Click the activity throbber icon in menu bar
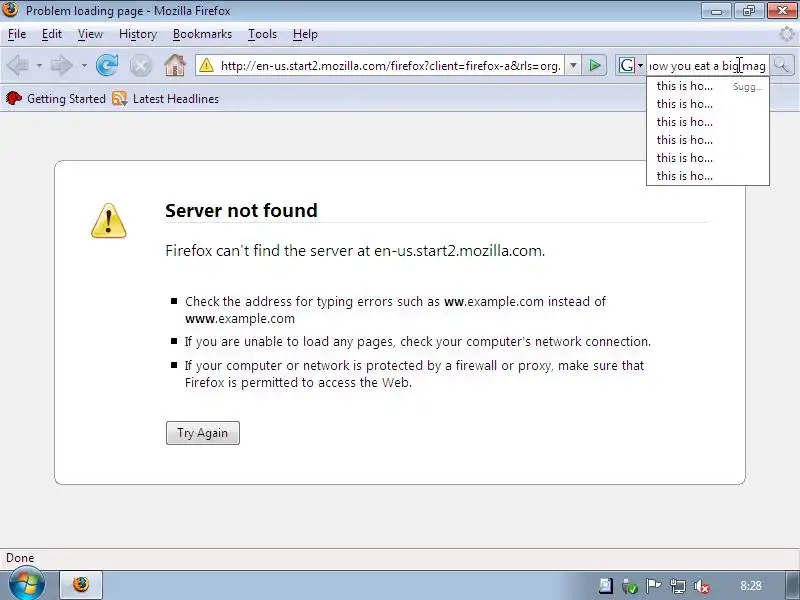Screen dimensions: 800x600 787,34
